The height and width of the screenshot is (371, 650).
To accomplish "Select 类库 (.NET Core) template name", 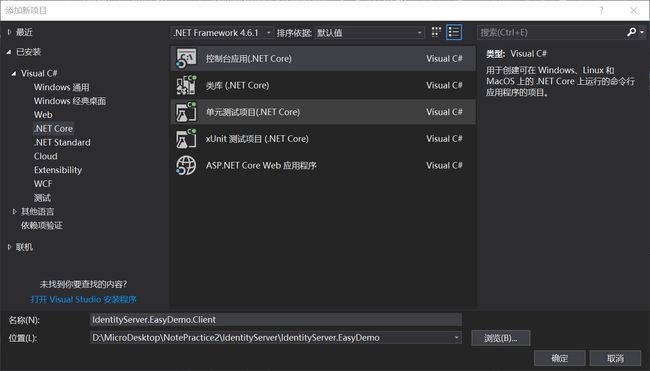I will (238, 85).
